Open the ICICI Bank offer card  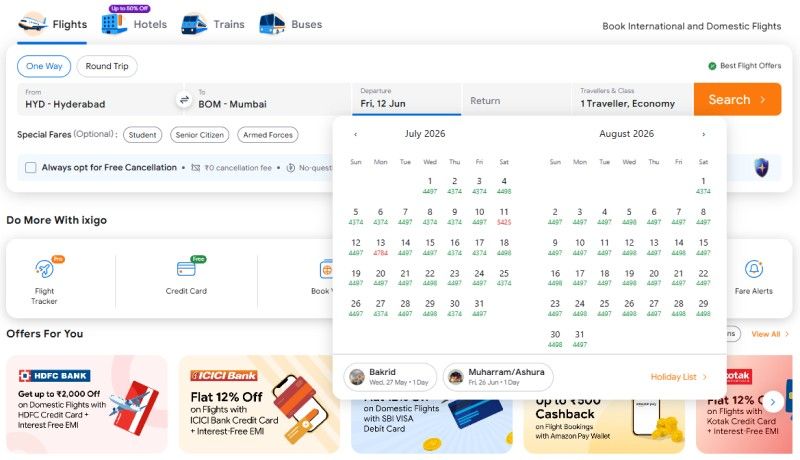coord(259,404)
